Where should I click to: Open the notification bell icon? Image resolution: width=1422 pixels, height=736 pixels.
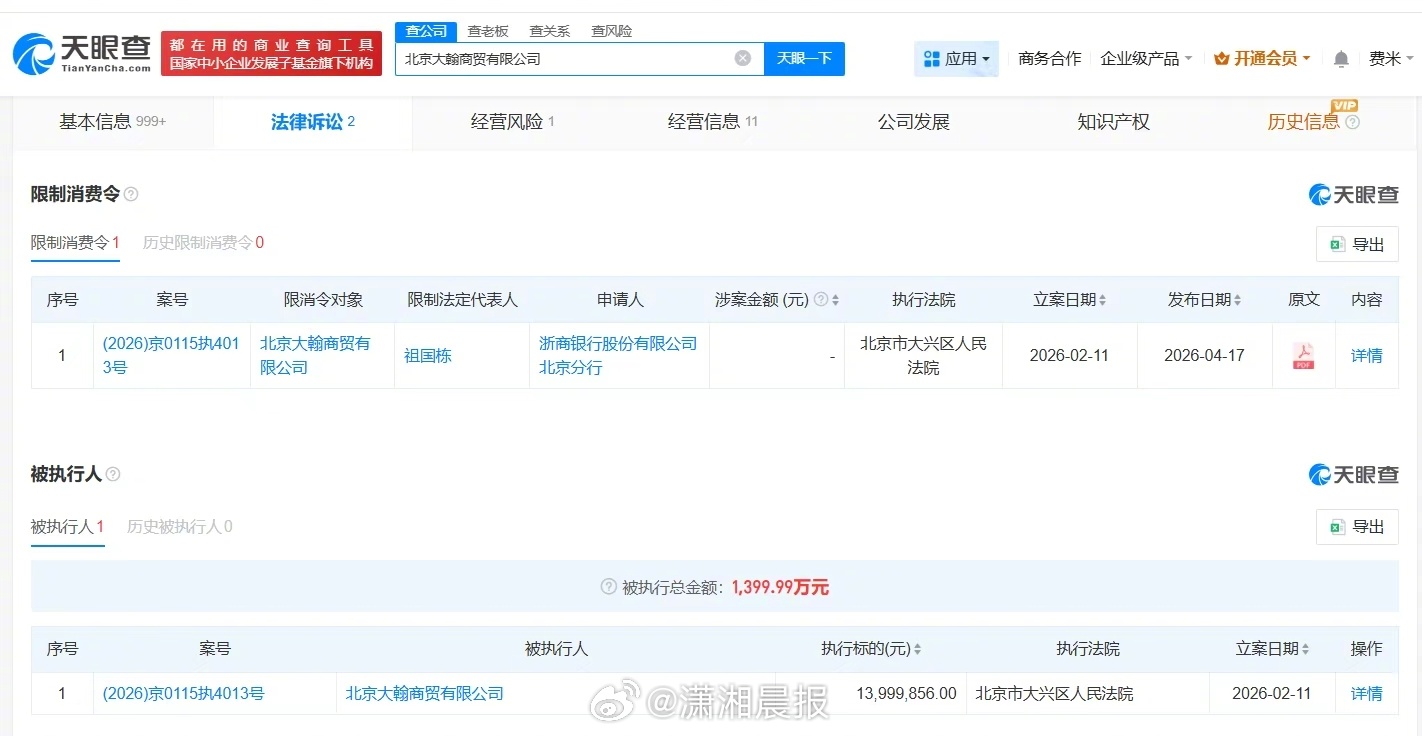1341,59
